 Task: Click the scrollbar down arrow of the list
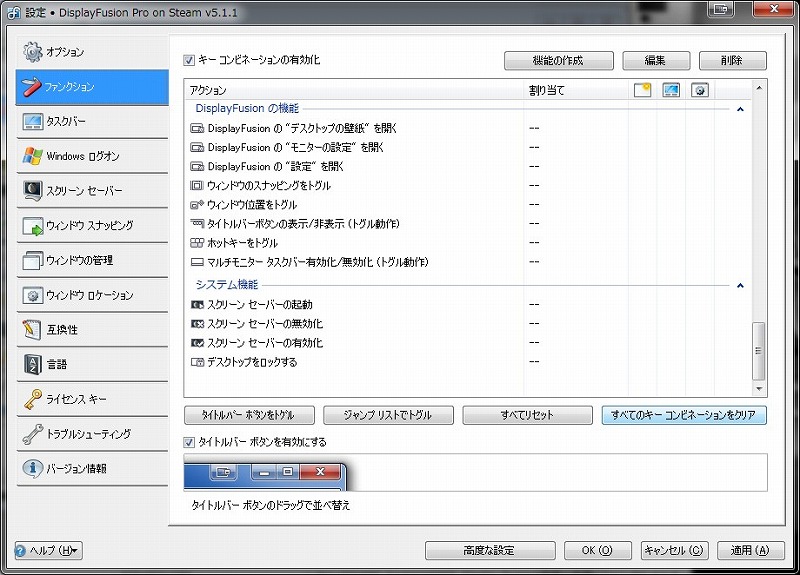pos(759,389)
